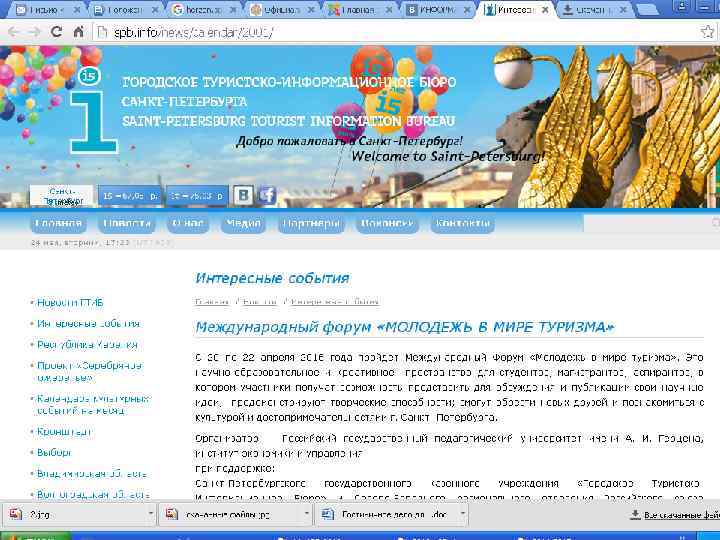Switch to the first 'Видео' tab
The image size is (720, 540).
click(x=47, y=9)
